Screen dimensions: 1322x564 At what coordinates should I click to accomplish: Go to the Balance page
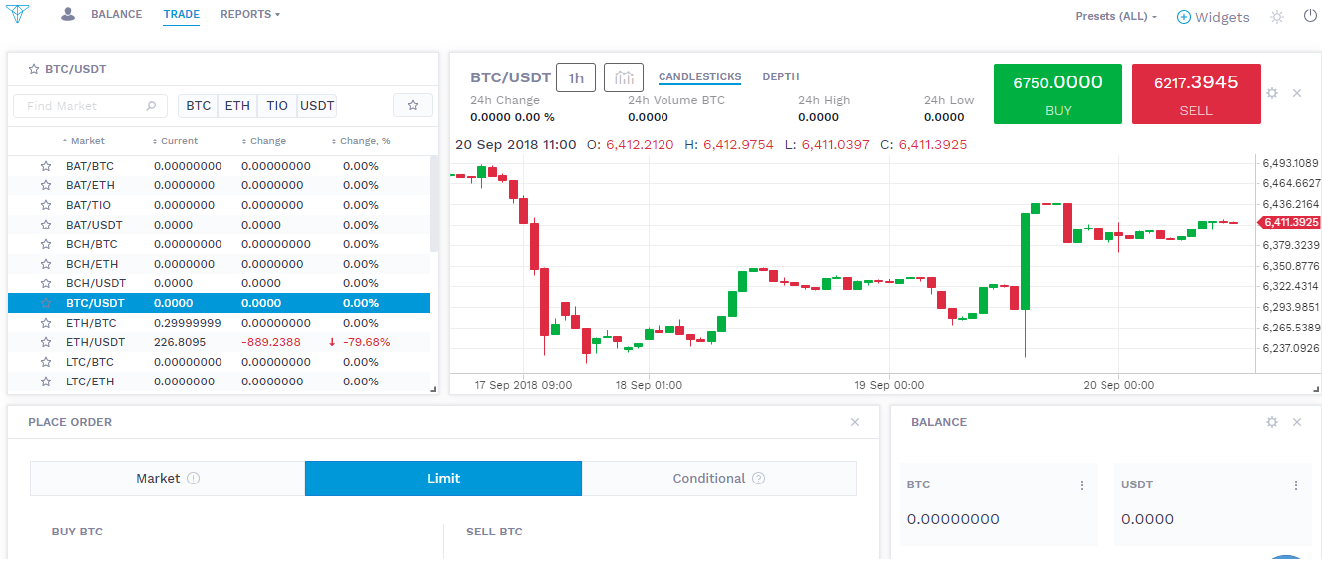pos(116,15)
